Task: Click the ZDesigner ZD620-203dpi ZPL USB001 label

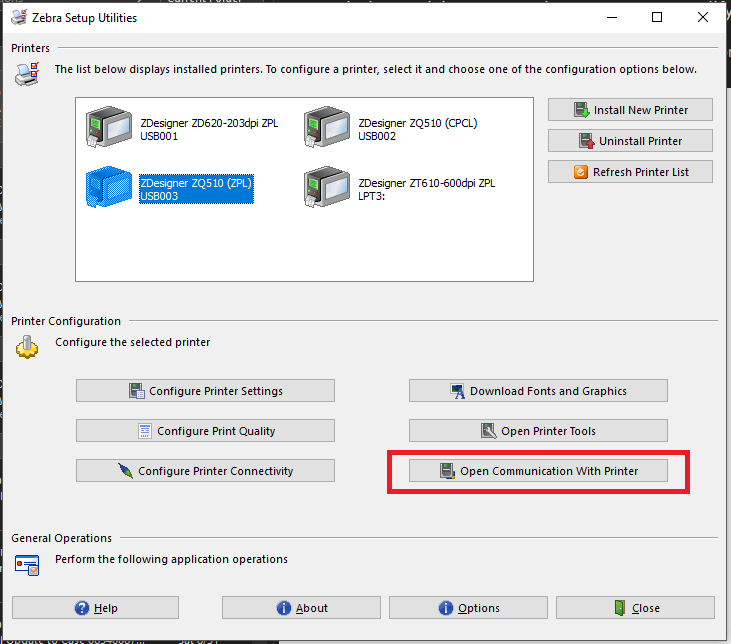Action: [x=209, y=129]
